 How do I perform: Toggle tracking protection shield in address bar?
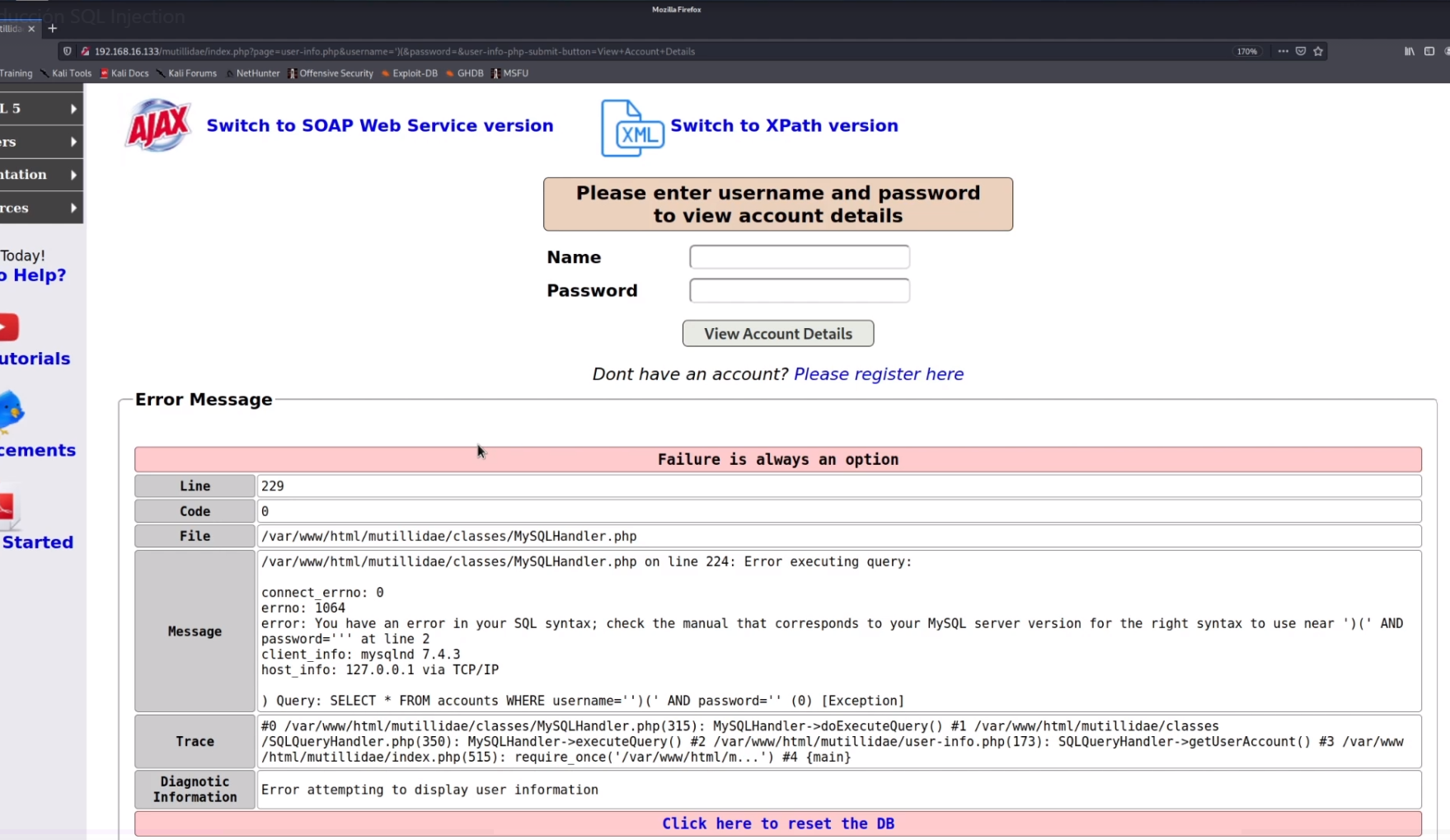point(66,50)
